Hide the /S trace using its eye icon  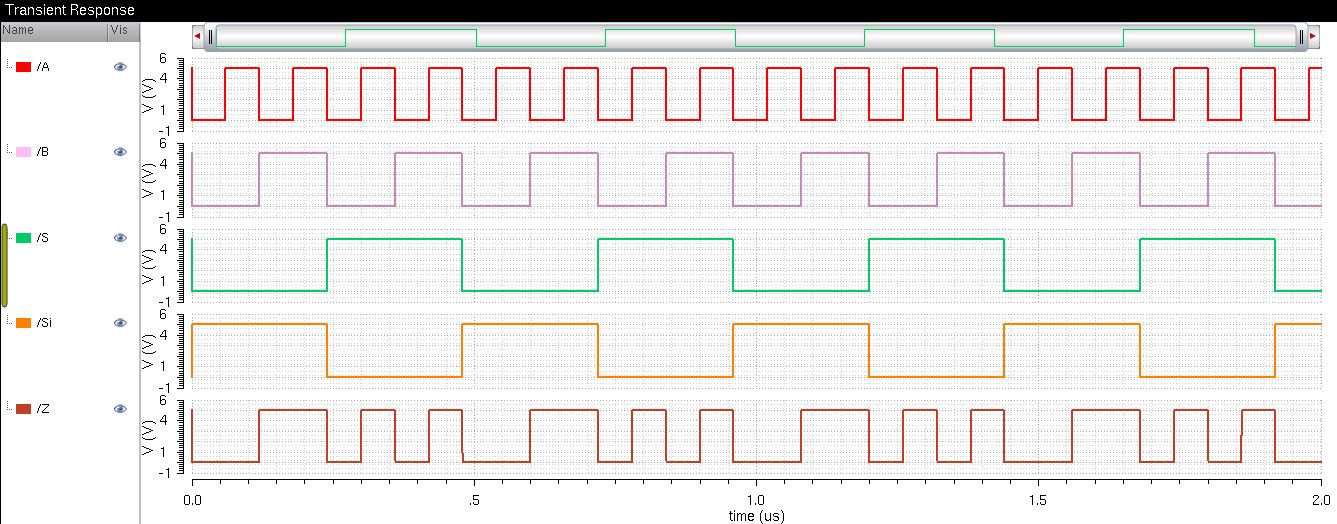(x=120, y=238)
